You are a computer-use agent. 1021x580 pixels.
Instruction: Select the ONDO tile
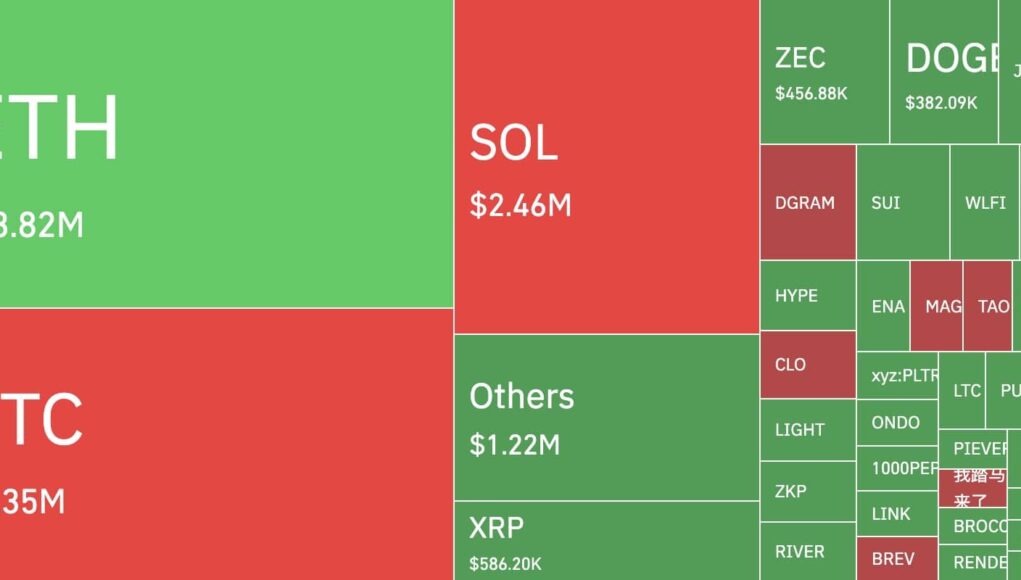pos(896,423)
